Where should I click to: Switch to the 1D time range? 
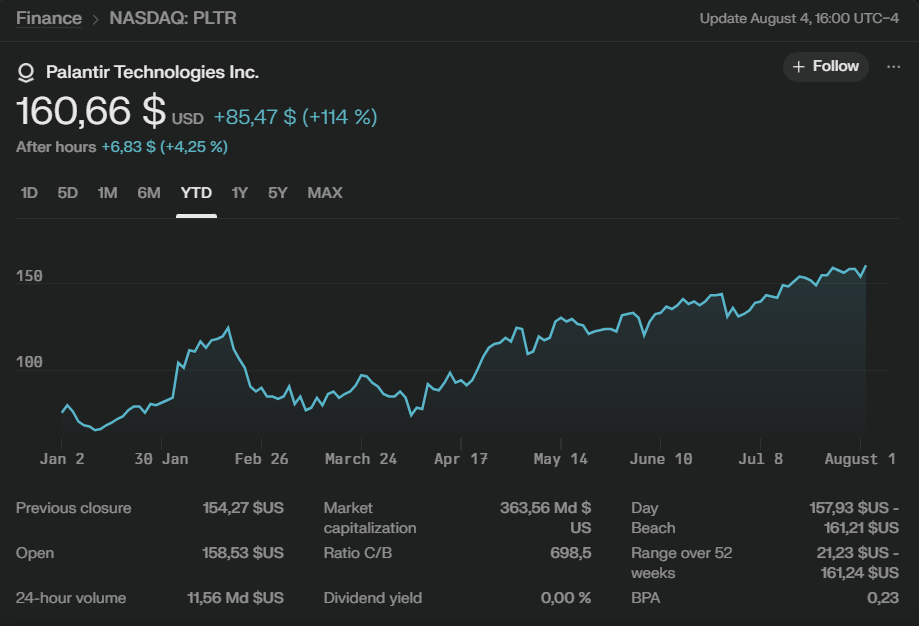click(x=29, y=192)
